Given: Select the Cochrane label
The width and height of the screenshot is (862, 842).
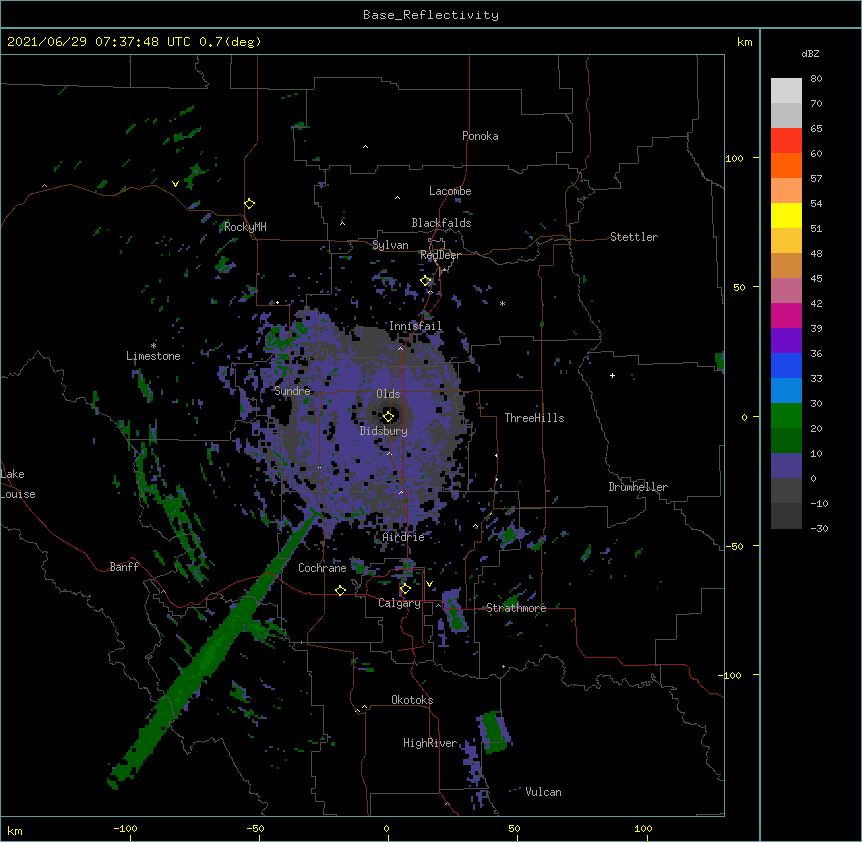Looking at the screenshot, I should pyautogui.click(x=322, y=568).
